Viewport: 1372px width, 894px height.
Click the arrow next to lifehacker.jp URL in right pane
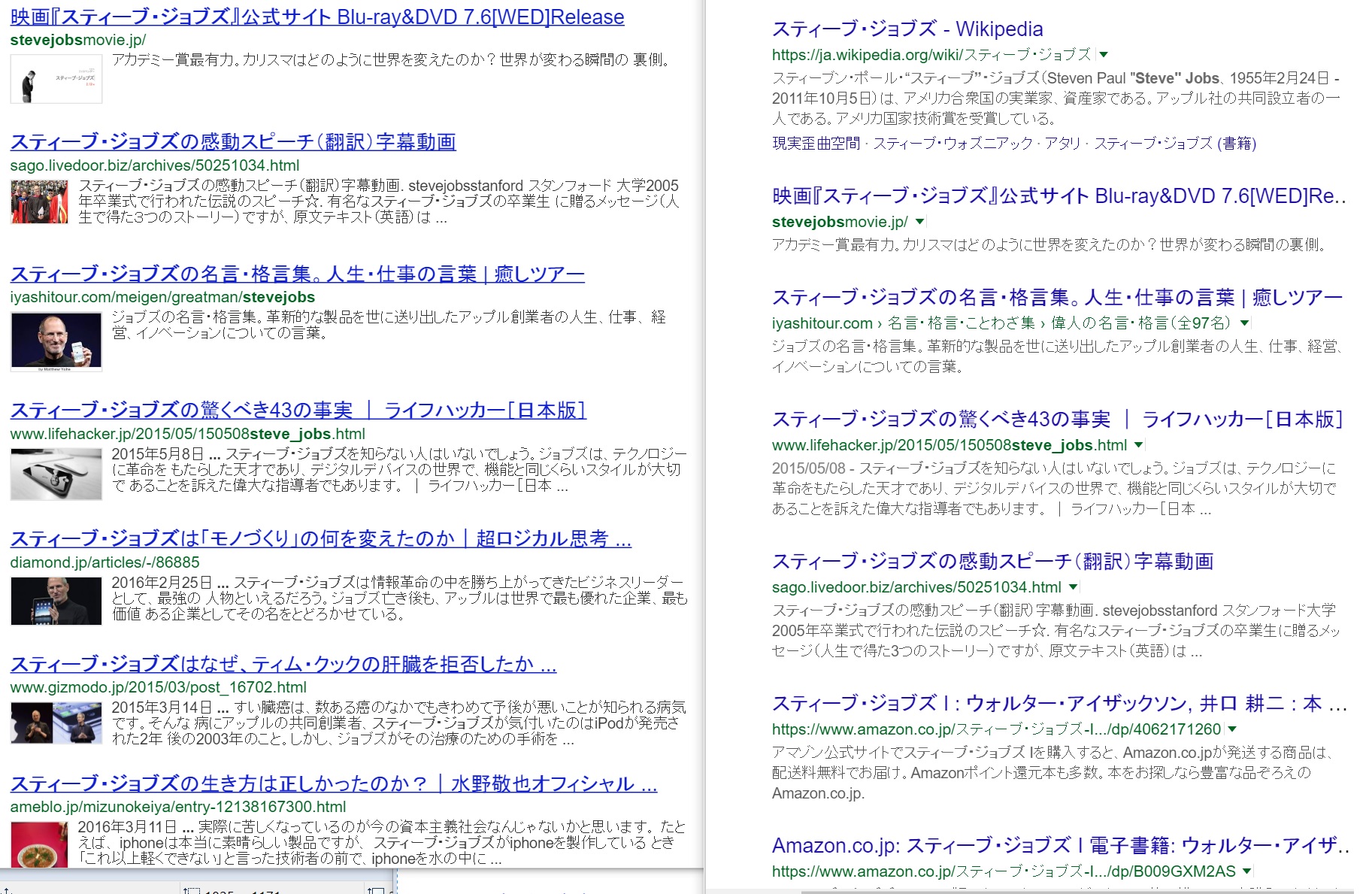pos(1138,444)
